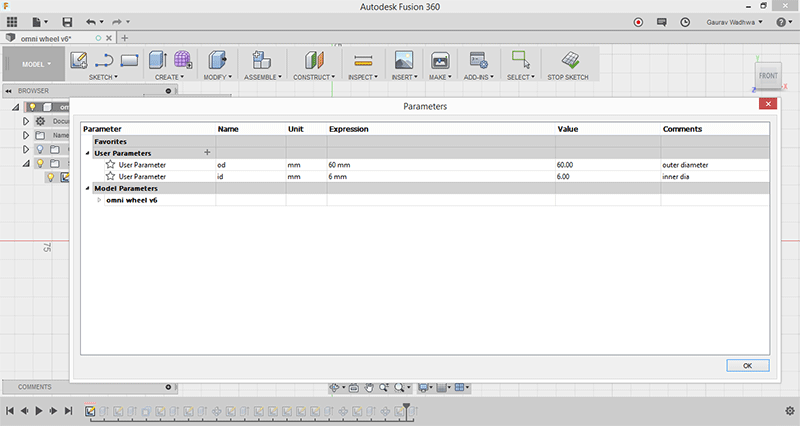Screen dimensions: 800x426
Task: Select the Inspect measure tool
Action: pyautogui.click(x=363, y=61)
